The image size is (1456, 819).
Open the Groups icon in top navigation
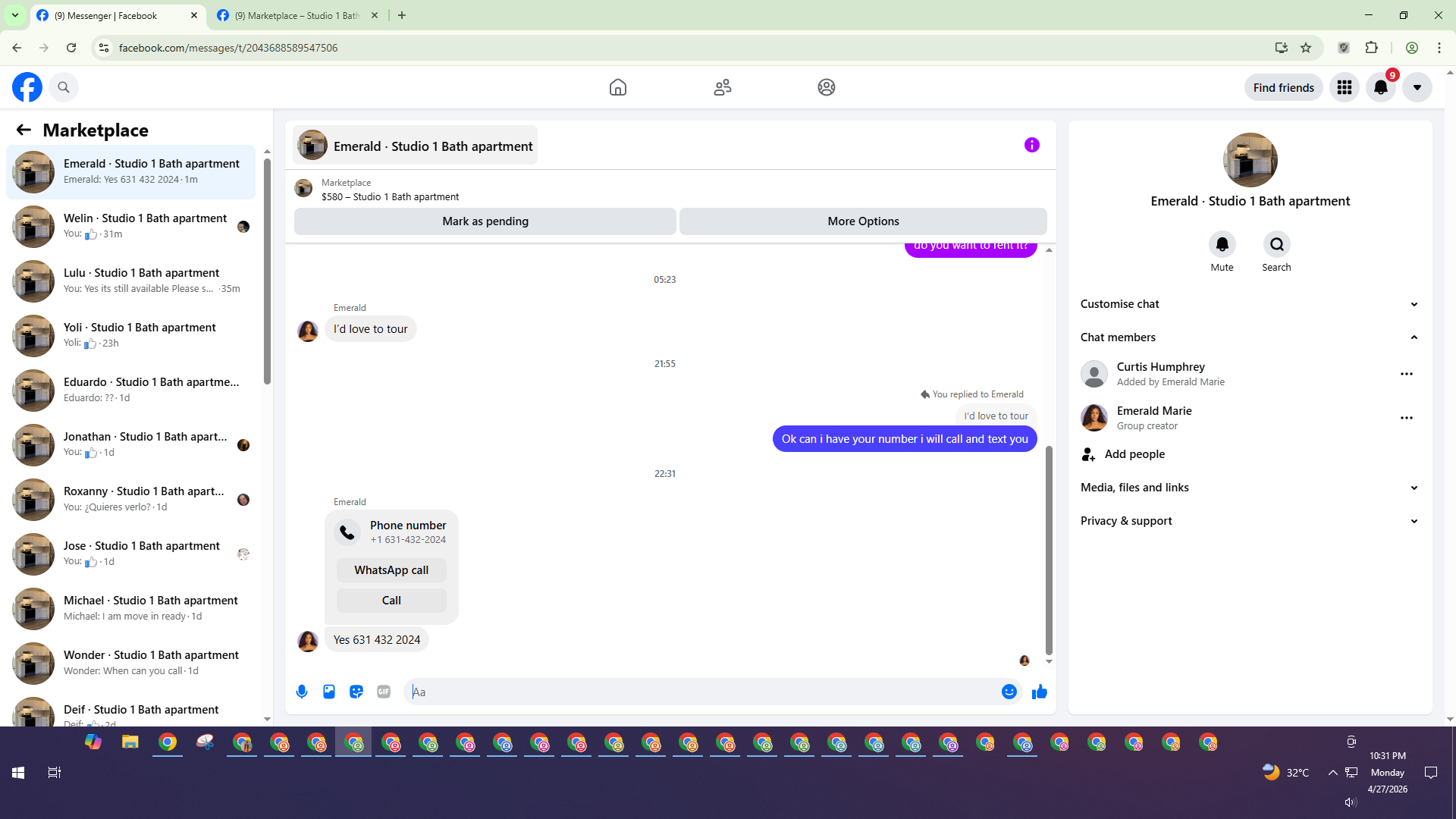click(827, 87)
